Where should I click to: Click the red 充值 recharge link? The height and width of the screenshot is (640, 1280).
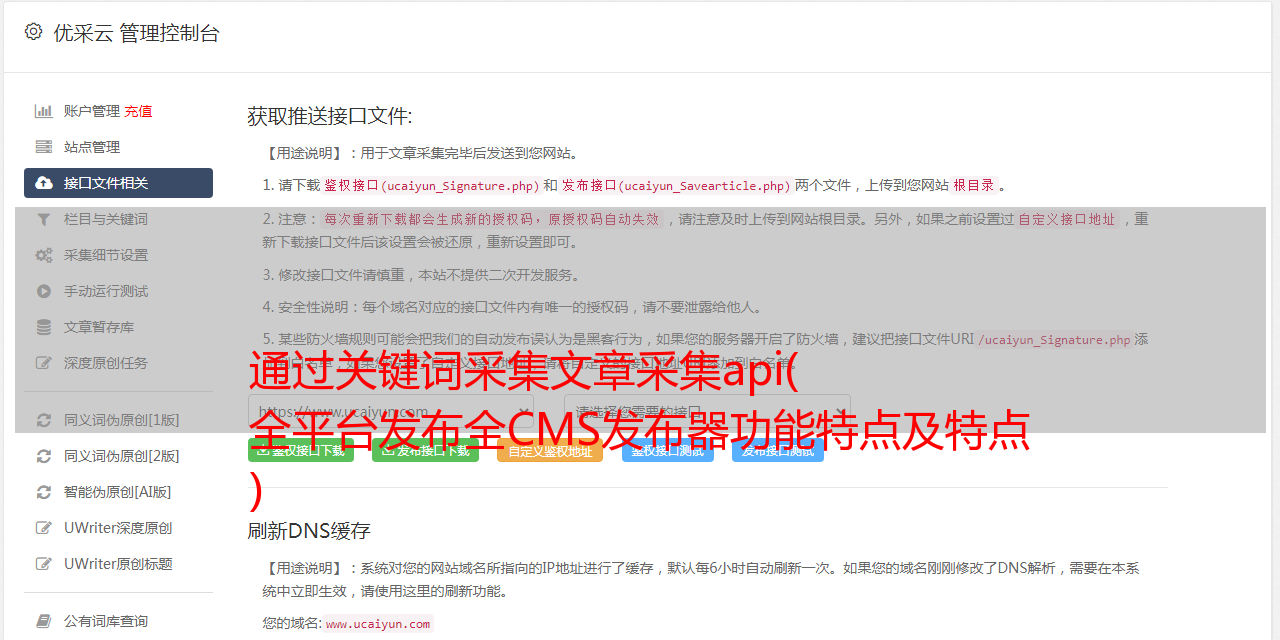(138, 111)
